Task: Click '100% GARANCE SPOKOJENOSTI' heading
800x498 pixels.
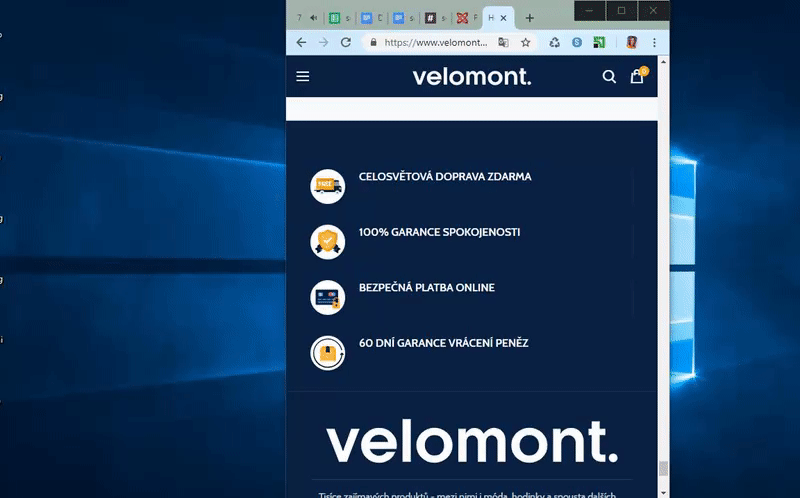Action: click(439, 232)
